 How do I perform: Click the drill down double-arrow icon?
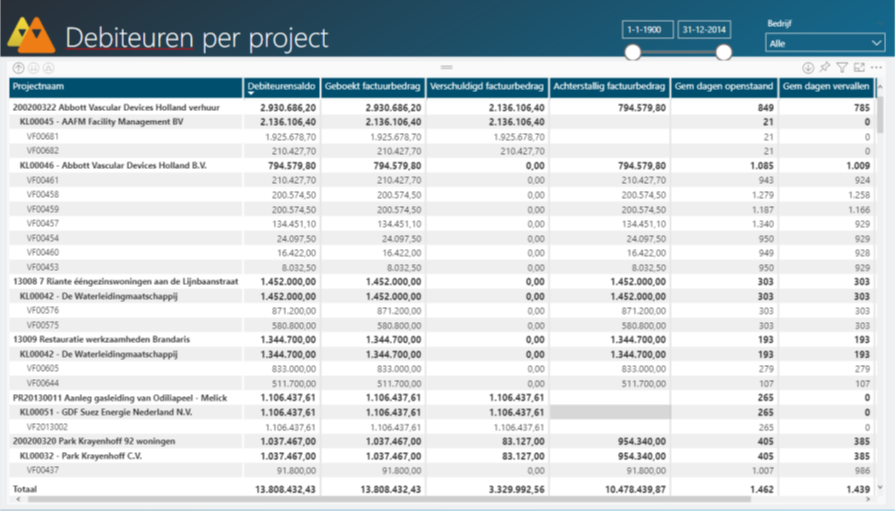(34, 68)
